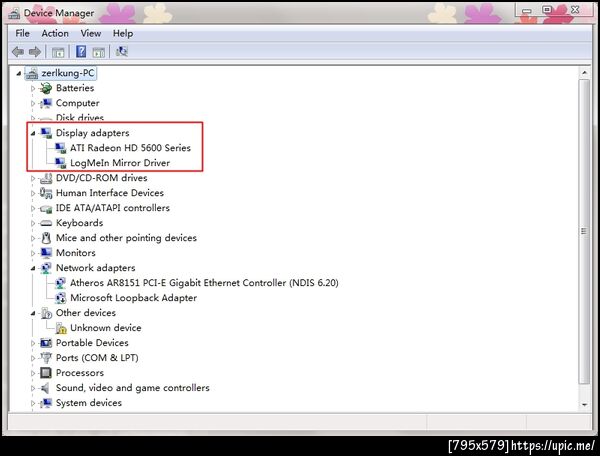Image resolution: width=600 pixels, height=456 pixels.
Task: Select the Computer category icon
Action: click(x=46, y=103)
